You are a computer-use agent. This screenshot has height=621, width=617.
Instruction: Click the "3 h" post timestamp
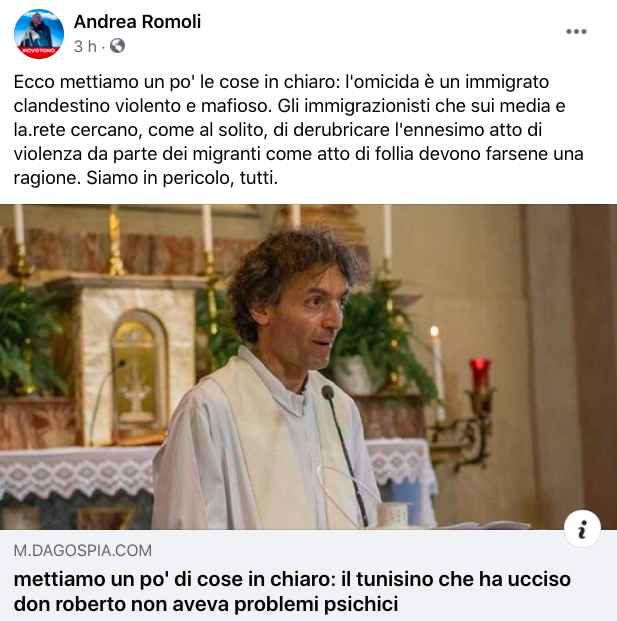click(85, 46)
